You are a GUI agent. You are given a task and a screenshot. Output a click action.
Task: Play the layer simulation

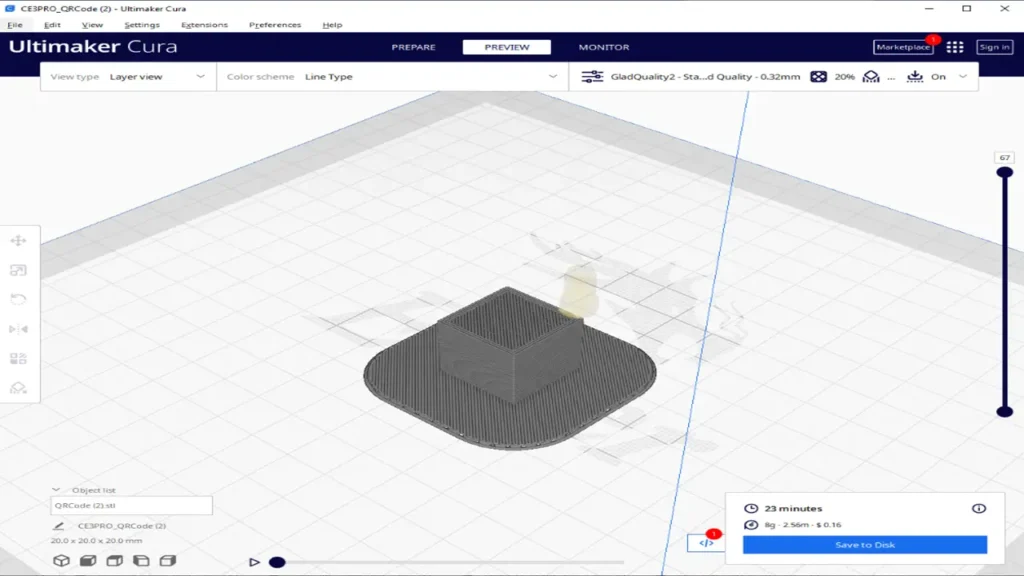tap(255, 562)
